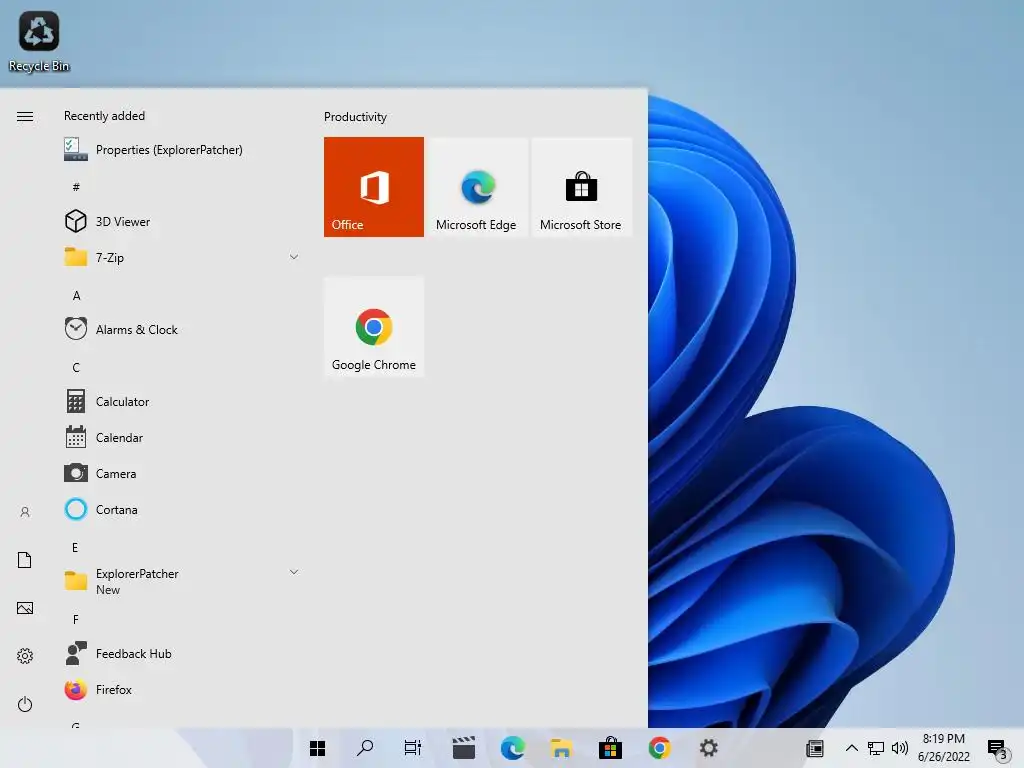Open Cortana from the app list
Viewport: 1024px width, 768px height.
(x=183, y=509)
